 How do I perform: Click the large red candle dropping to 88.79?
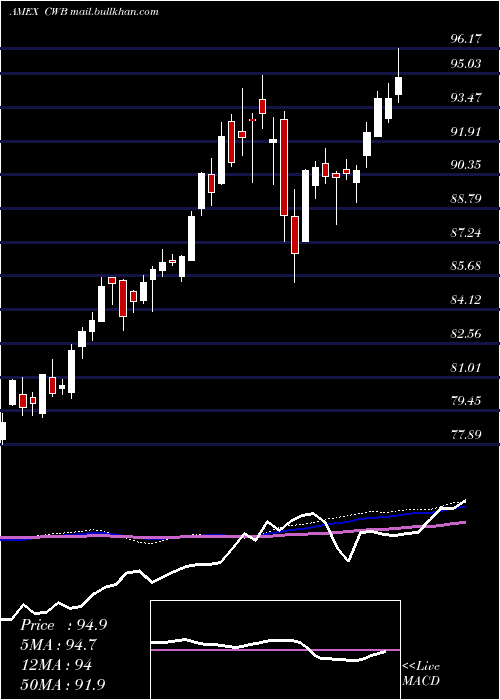(x=284, y=167)
